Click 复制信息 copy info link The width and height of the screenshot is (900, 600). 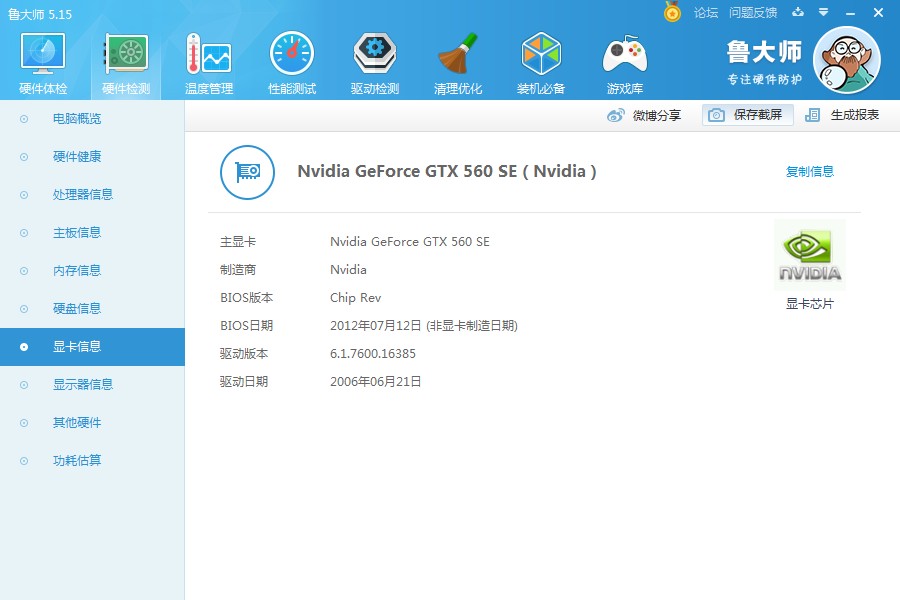coord(810,171)
